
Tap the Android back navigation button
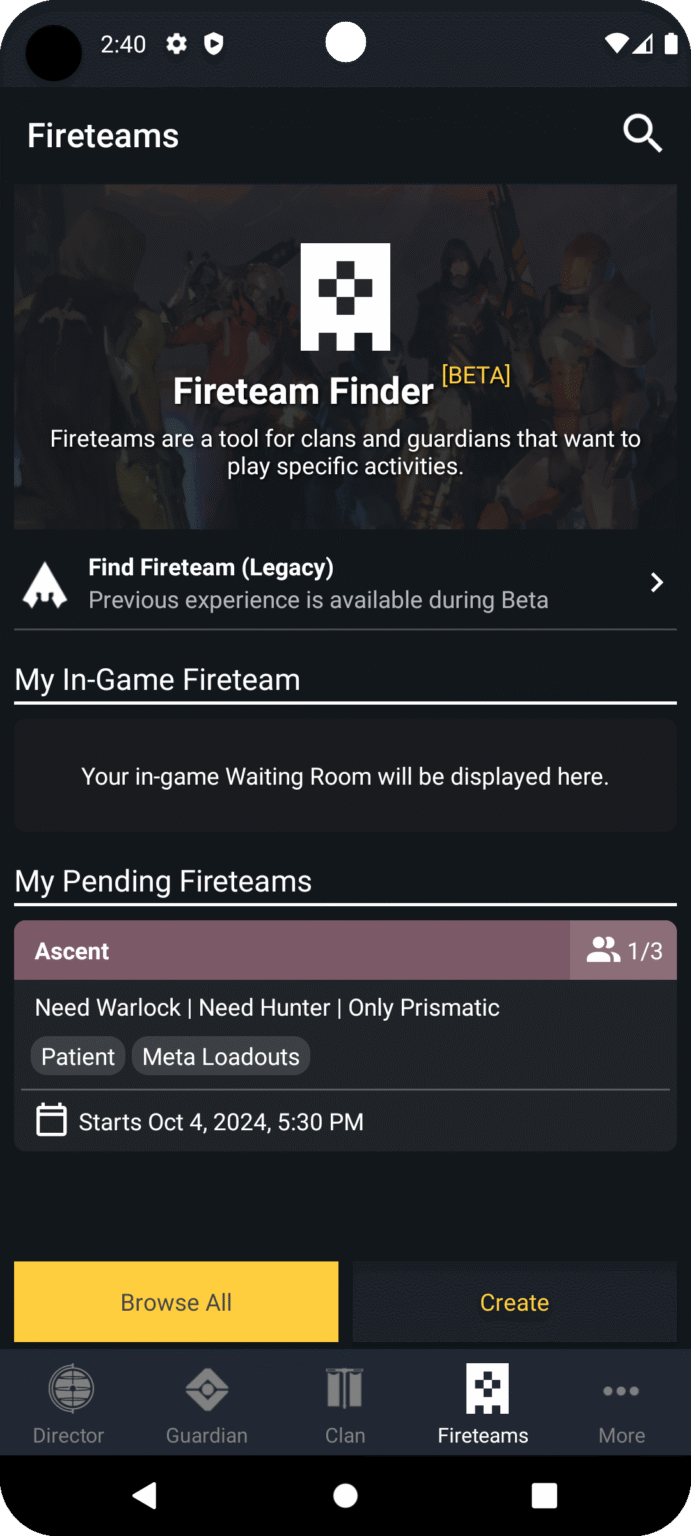[x=144, y=1495]
